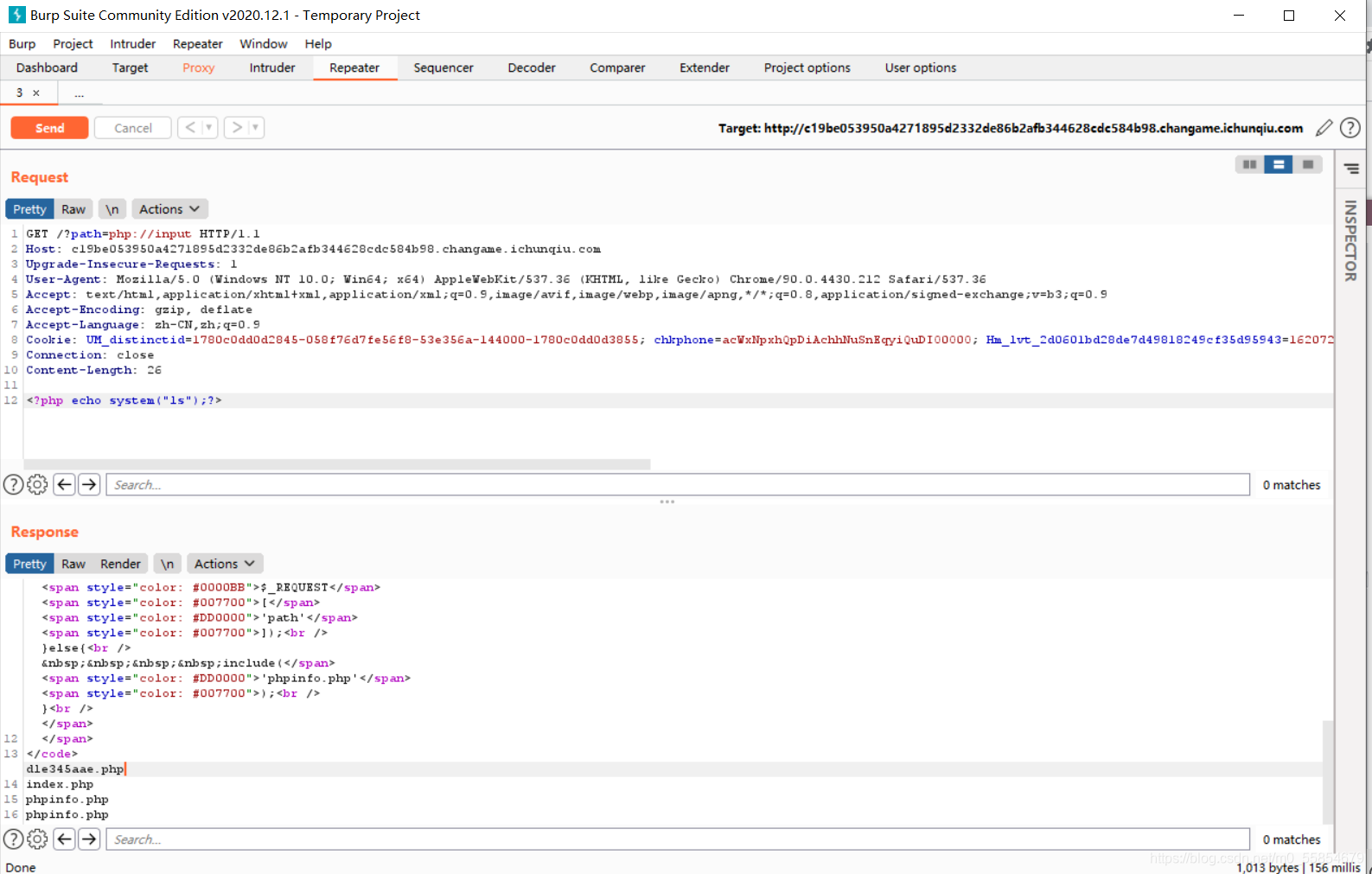This screenshot has height=874, width=1372.
Task: Jump to next Response search match
Action: 89,839
